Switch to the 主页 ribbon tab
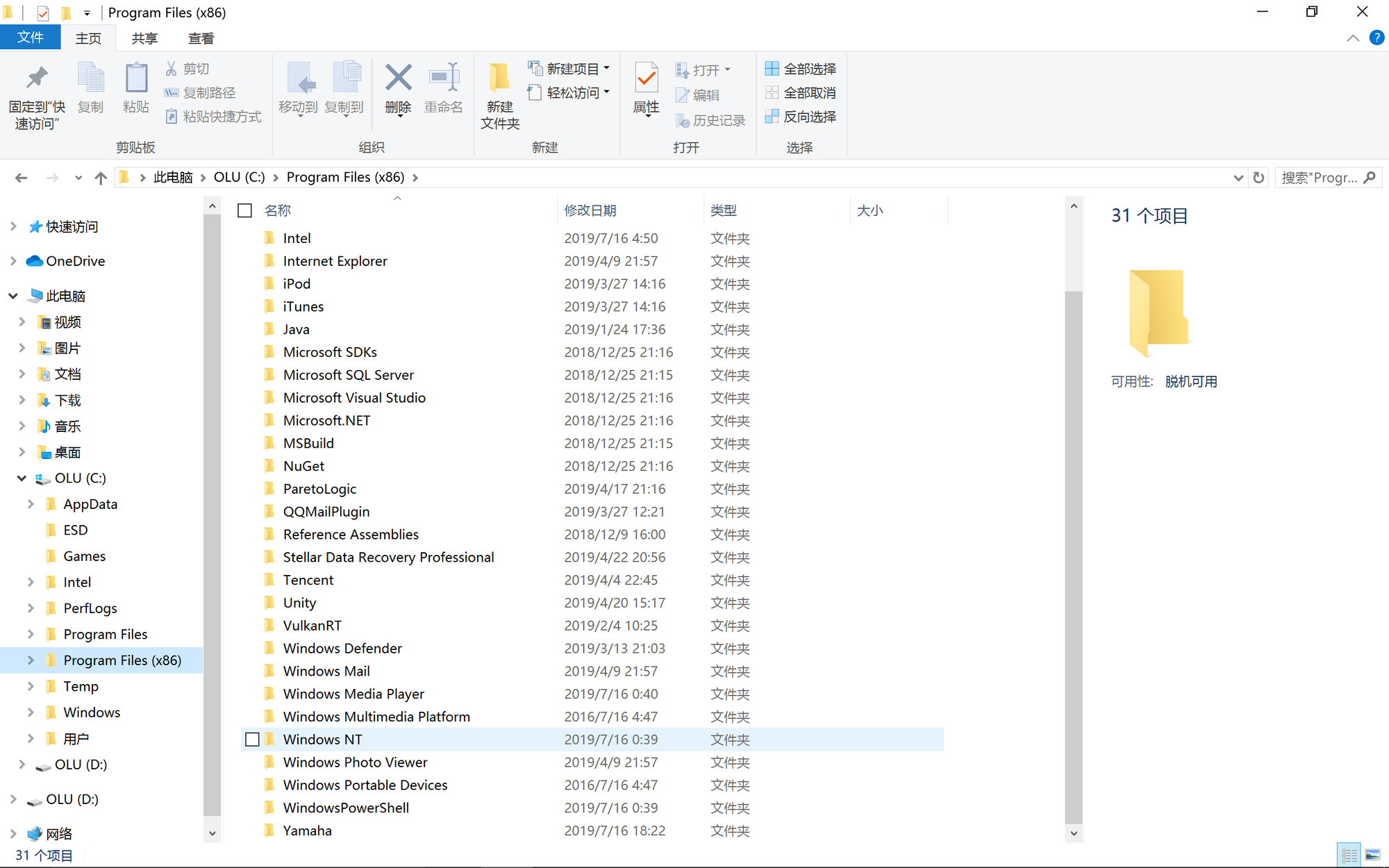The height and width of the screenshot is (868, 1389). [x=88, y=38]
